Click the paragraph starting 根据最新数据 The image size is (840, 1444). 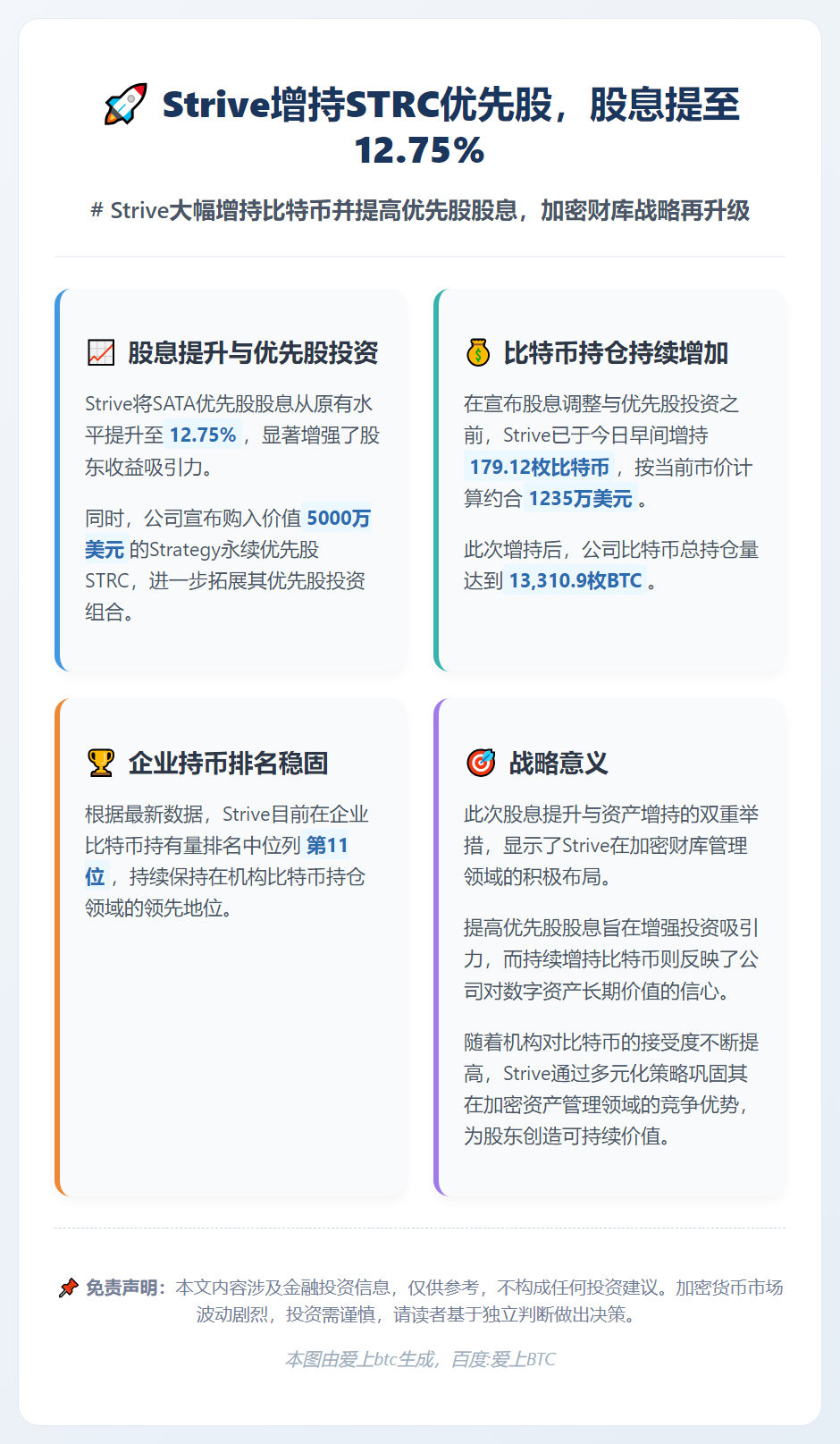[228, 861]
